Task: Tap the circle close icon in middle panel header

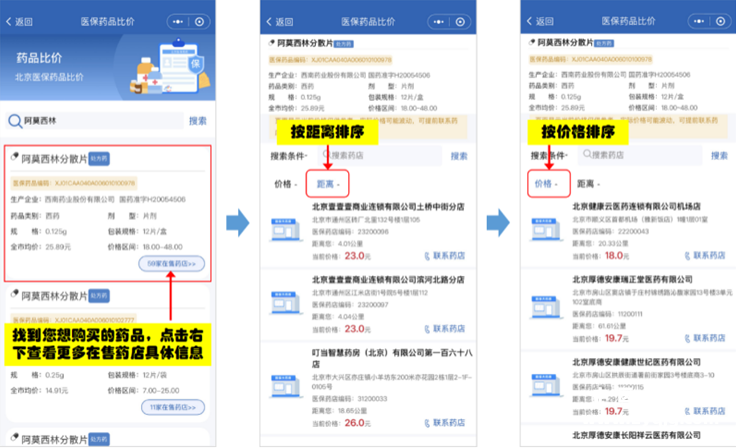Action: click(460, 22)
